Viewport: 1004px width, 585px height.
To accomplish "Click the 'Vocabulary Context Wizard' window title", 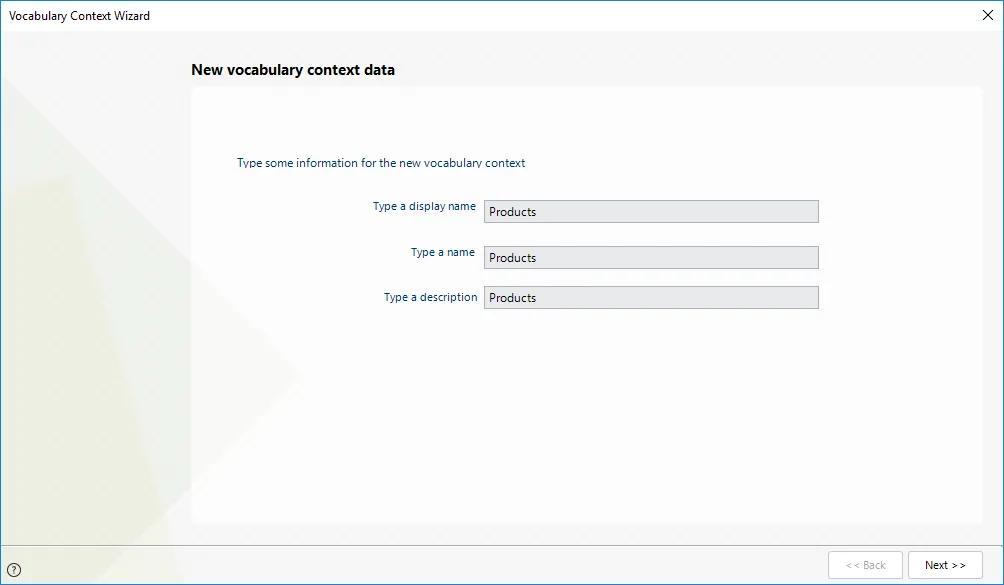I will 79,16.
